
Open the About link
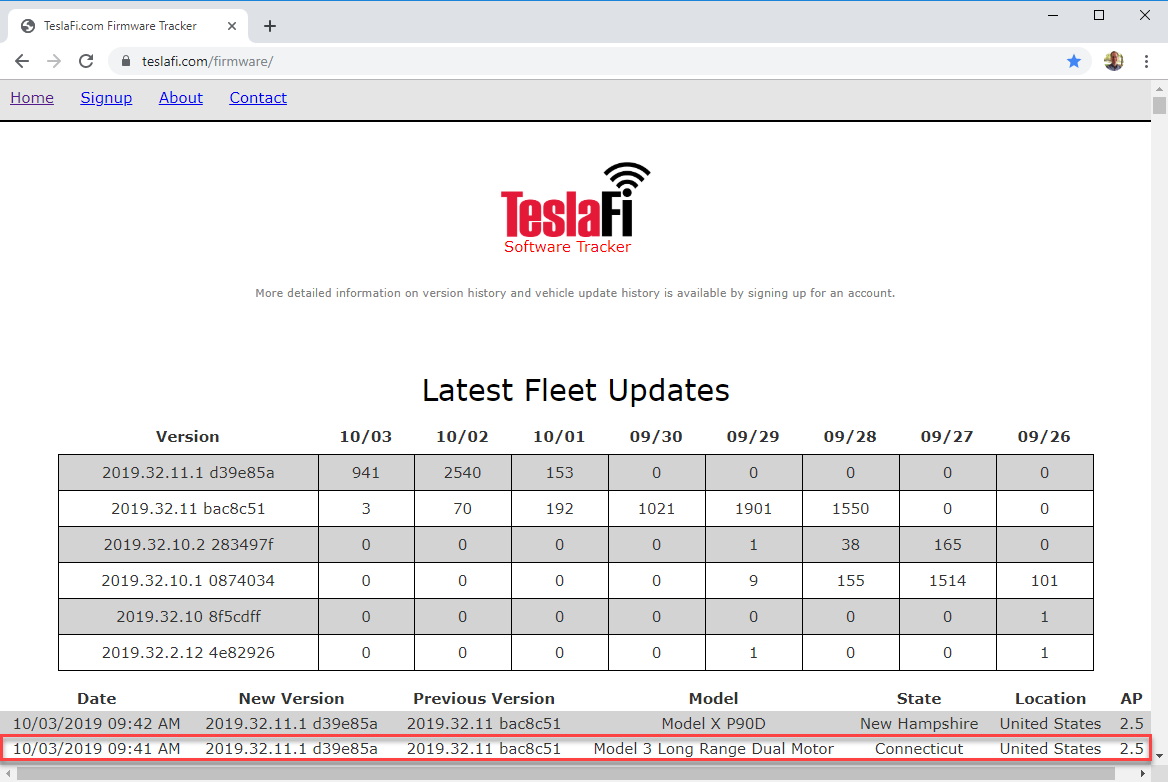pos(180,98)
